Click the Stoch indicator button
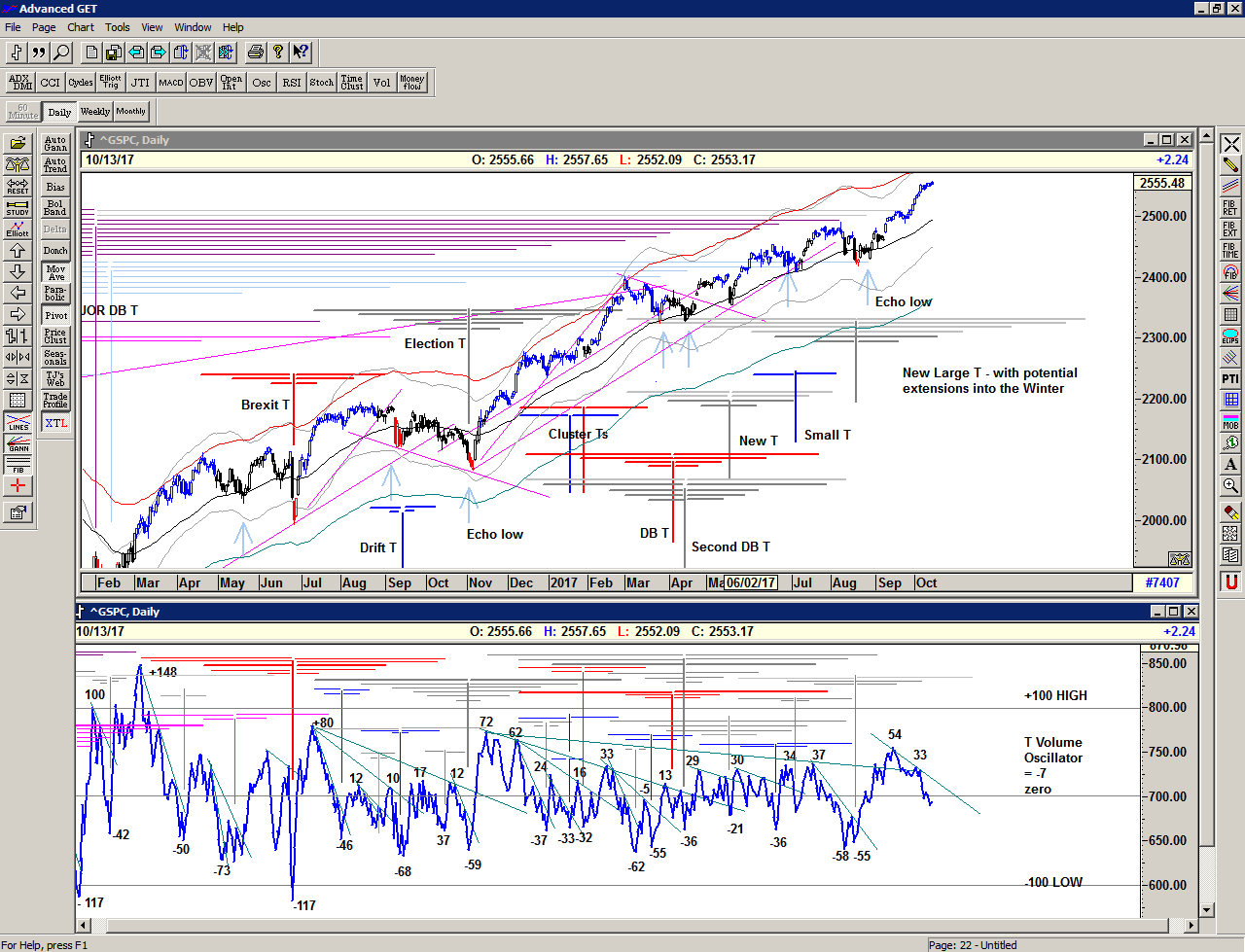The height and width of the screenshot is (952, 1245). (322, 83)
